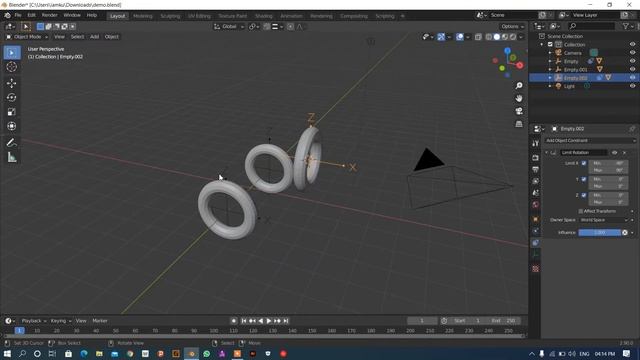The width and height of the screenshot is (640, 360).
Task: Enable the Affect Transform checkbox
Action: click(x=580, y=211)
